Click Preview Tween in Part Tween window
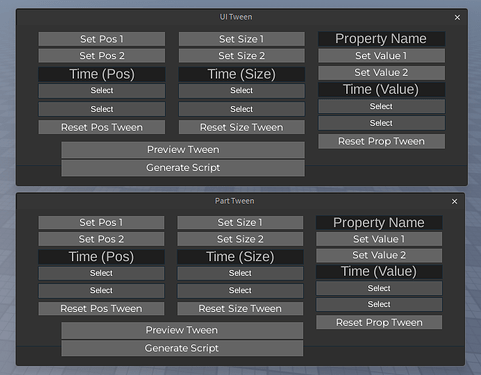The width and height of the screenshot is (481, 375). click(182, 330)
